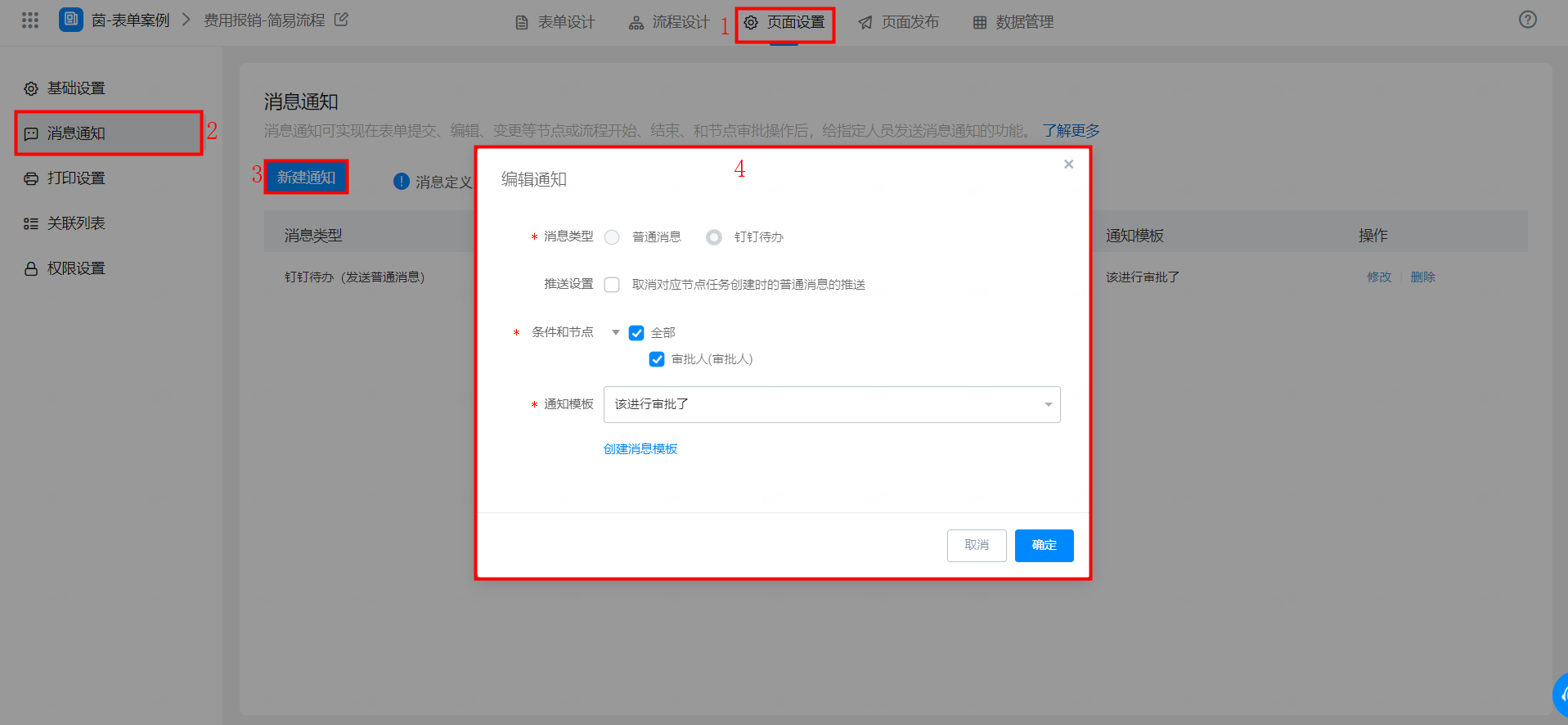Screen dimensions: 1568x725
Task: Click the edit icon beside 费用报销-简易流程
Action: (x=341, y=20)
